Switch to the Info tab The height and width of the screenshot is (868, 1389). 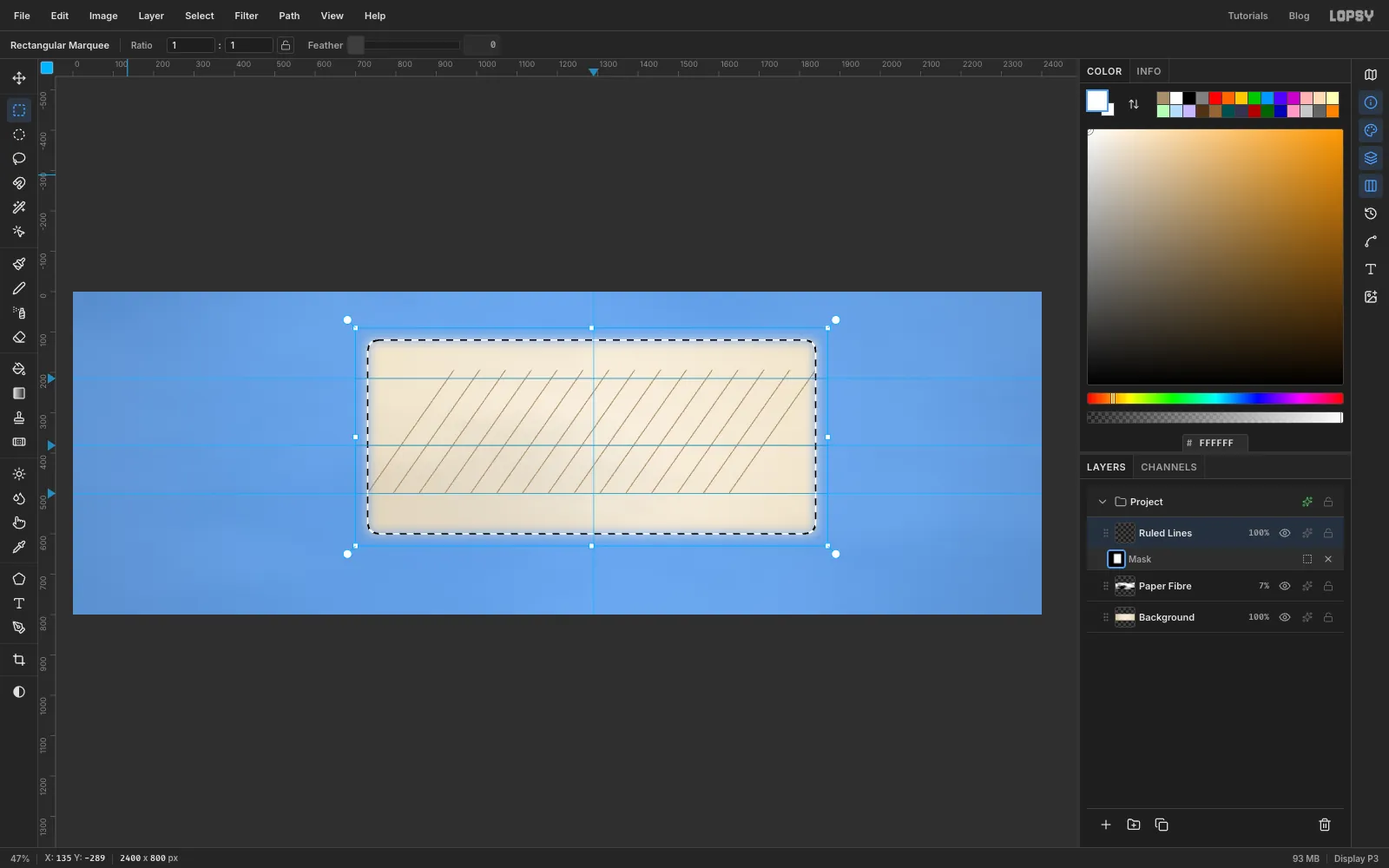pyautogui.click(x=1149, y=71)
